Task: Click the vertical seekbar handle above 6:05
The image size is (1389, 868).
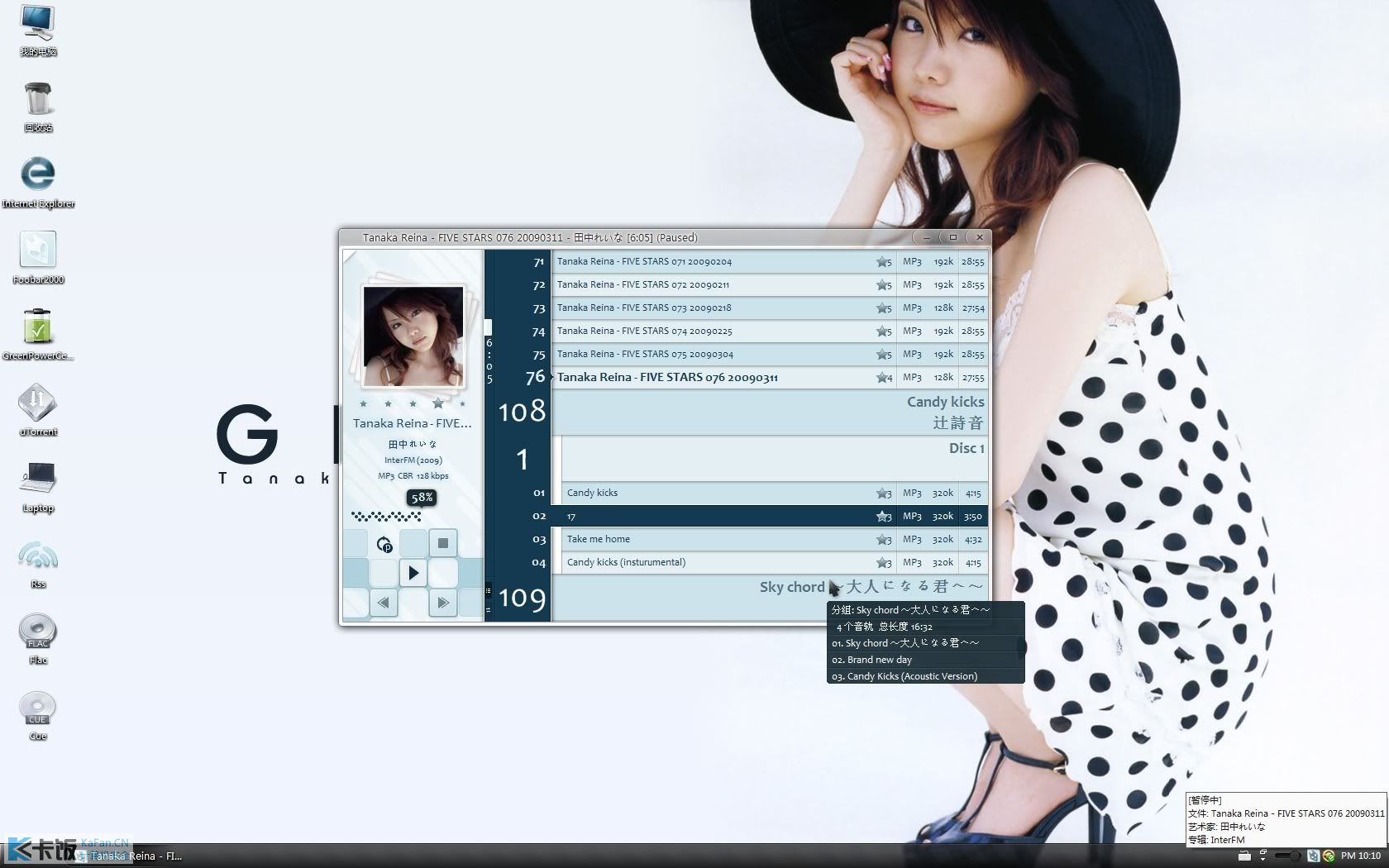Action: click(x=488, y=327)
